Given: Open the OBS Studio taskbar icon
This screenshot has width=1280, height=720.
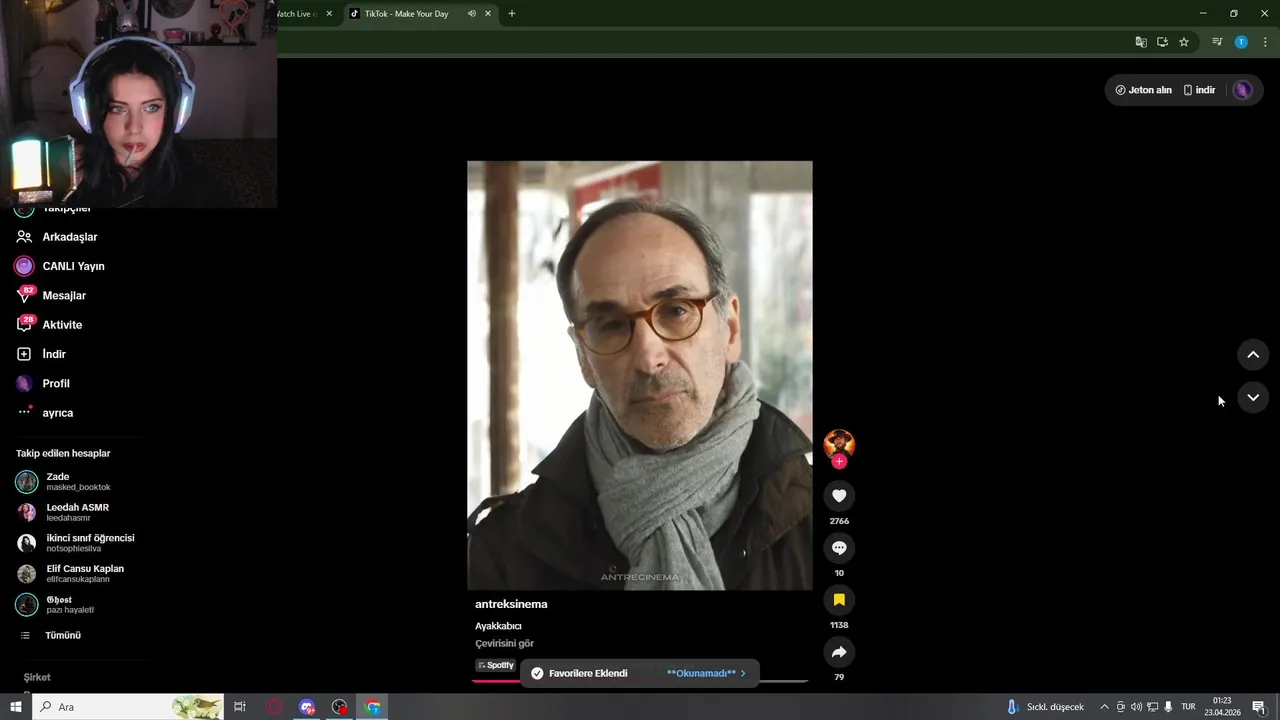Looking at the screenshot, I should point(340,707).
